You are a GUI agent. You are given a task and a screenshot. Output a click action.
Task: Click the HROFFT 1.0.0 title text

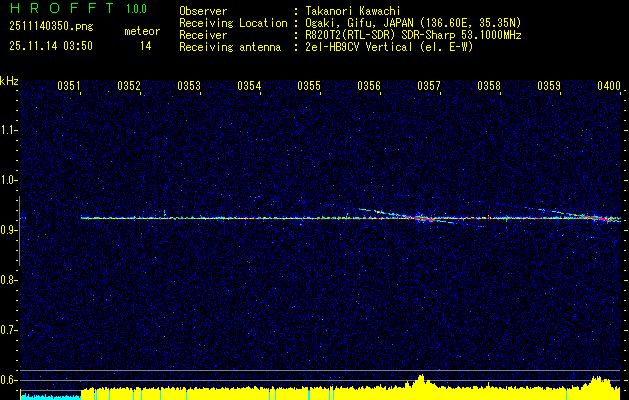78,8
